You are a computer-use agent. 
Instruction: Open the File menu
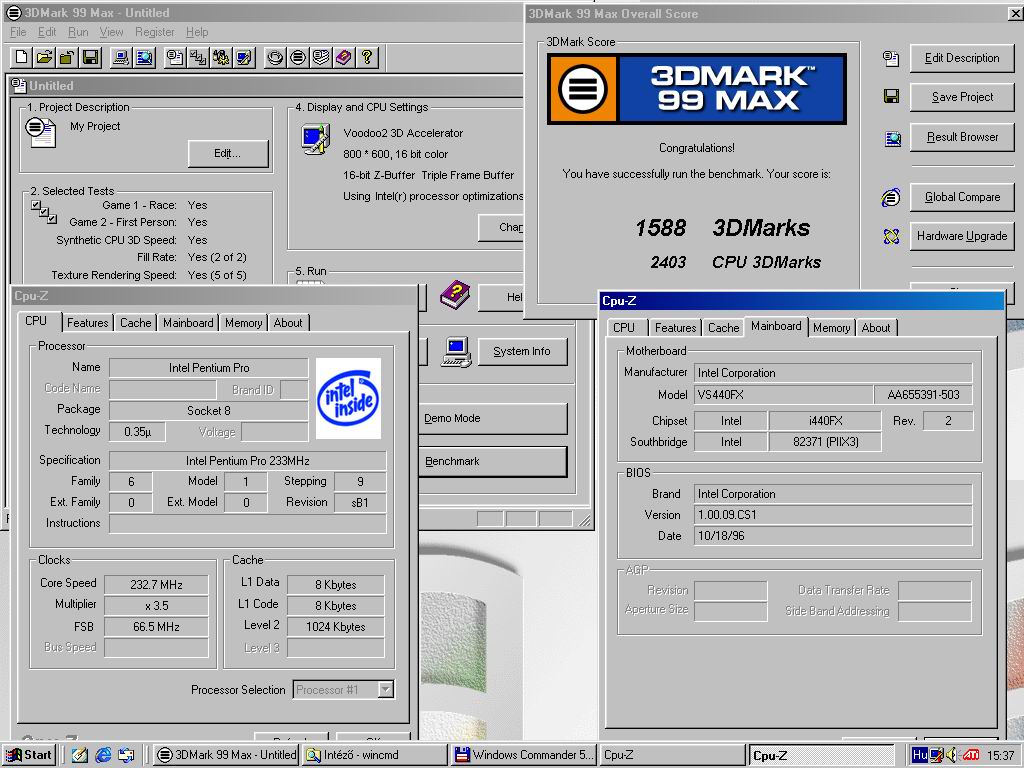18,32
